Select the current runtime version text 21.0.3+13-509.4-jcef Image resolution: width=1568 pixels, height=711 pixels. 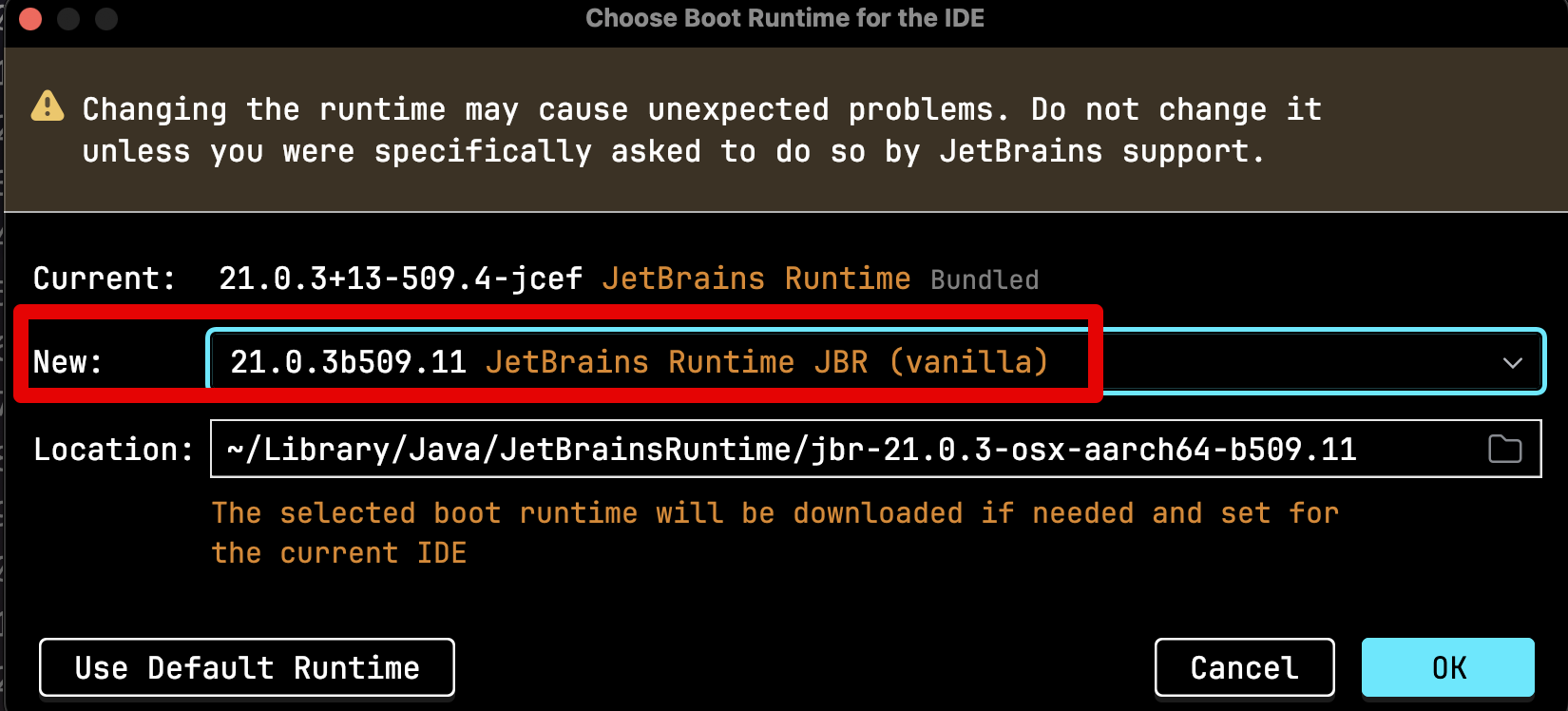[400, 279]
